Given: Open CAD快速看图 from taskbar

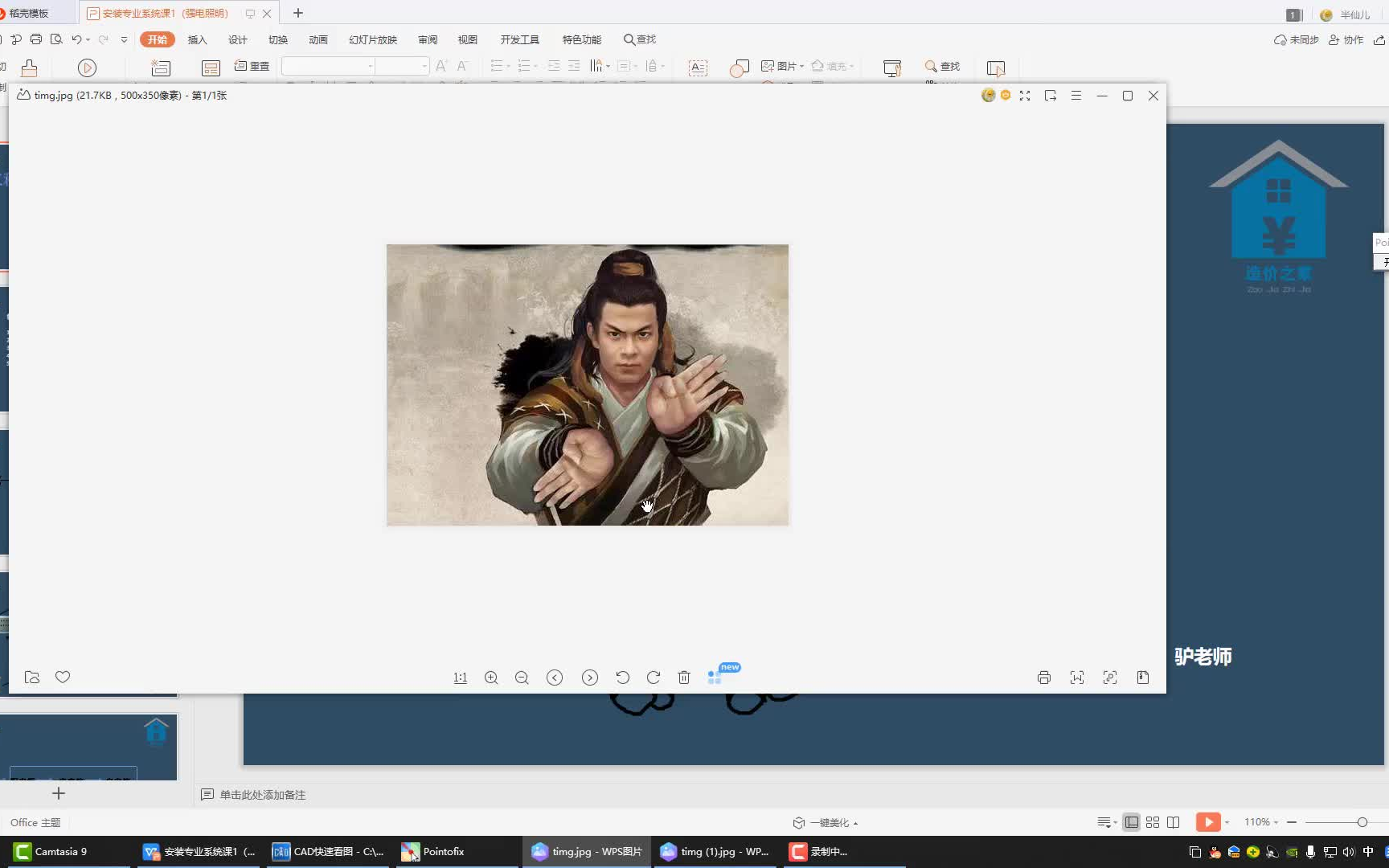Looking at the screenshot, I should [x=328, y=851].
